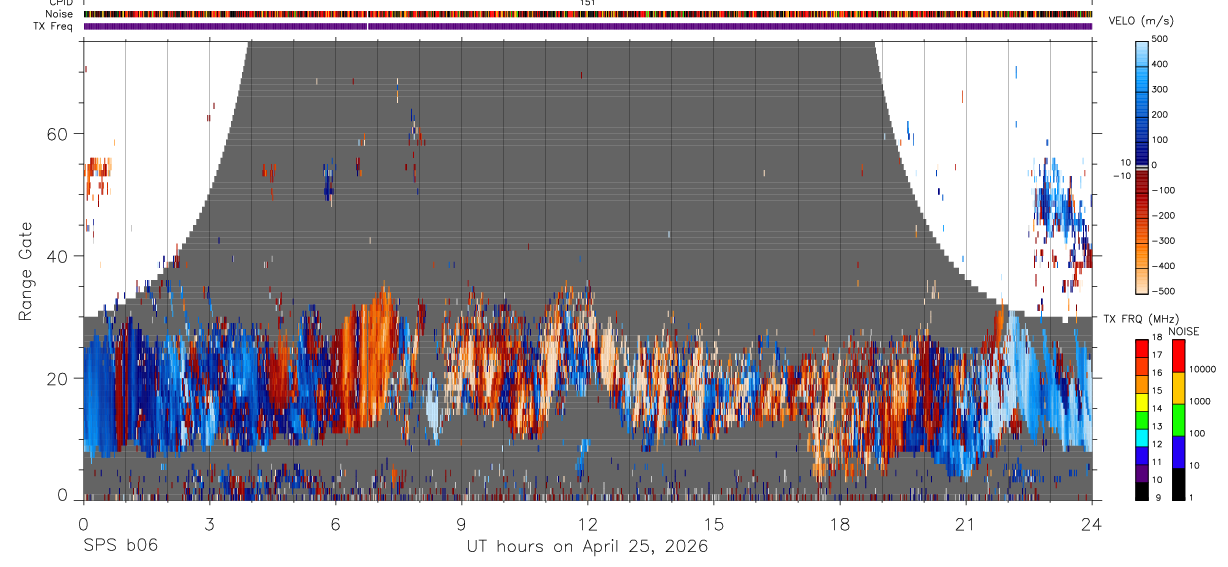Click the 'VELO (m/s)' scale title

pos(1142,22)
